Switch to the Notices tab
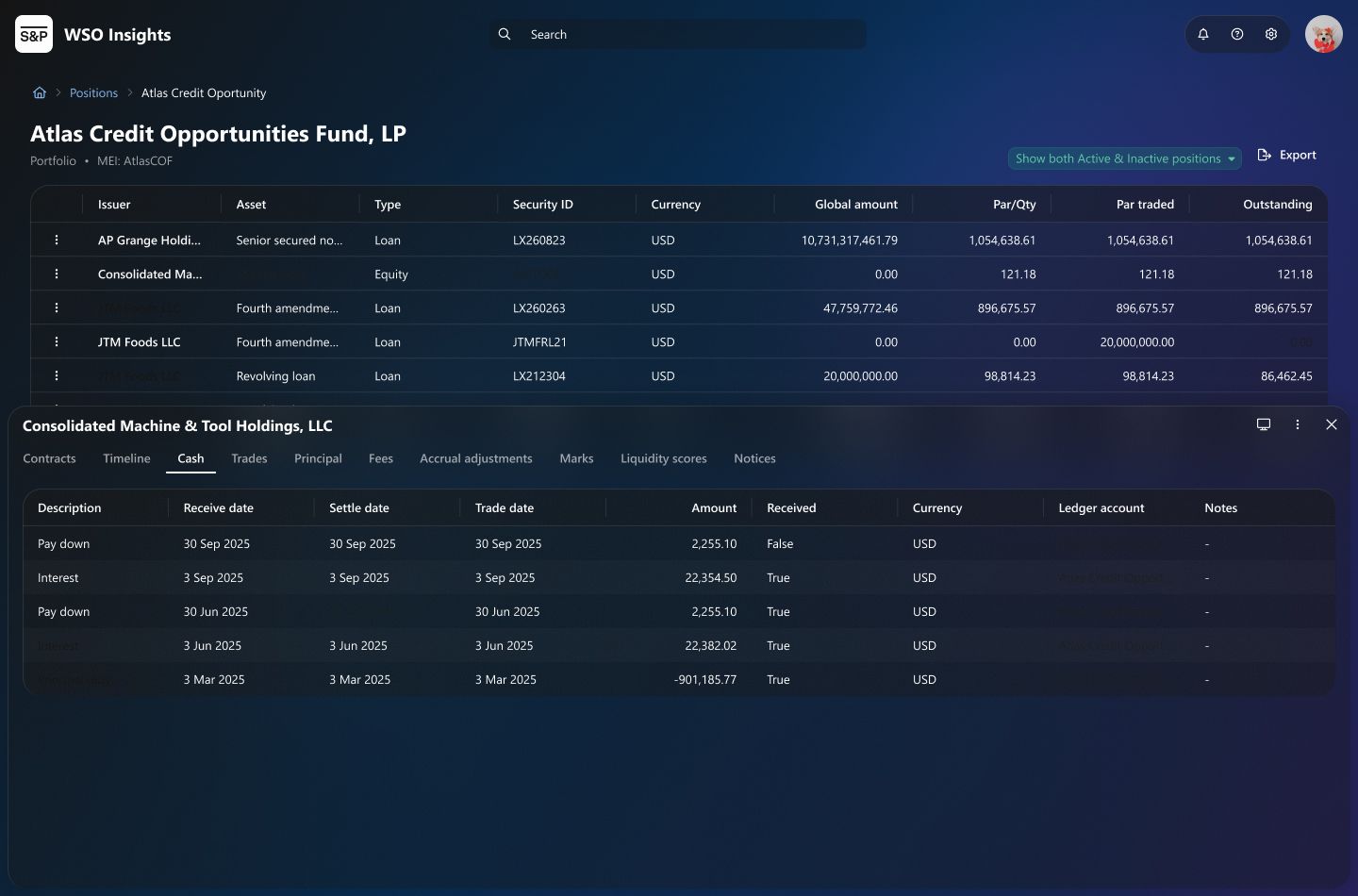This screenshot has width=1358, height=896. [x=754, y=458]
